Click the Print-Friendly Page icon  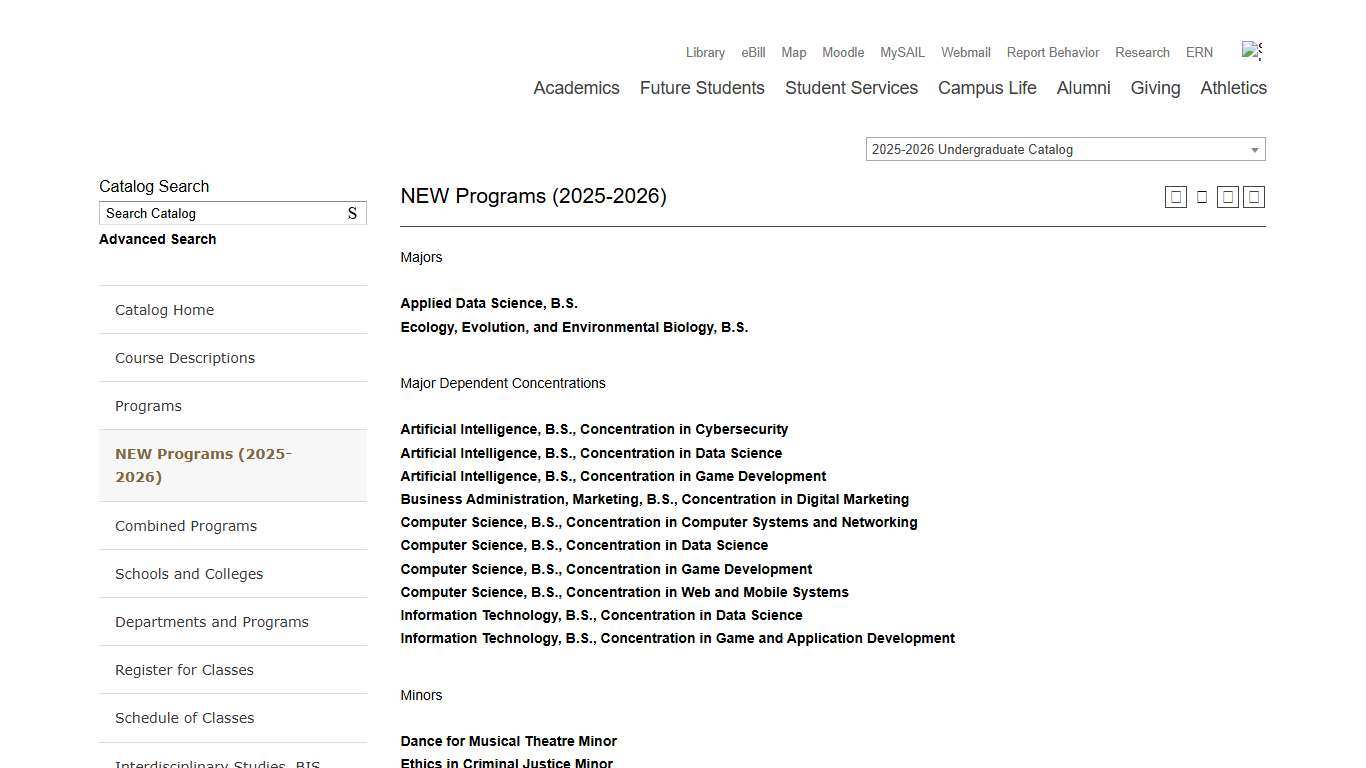pyautogui.click(x=1227, y=196)
